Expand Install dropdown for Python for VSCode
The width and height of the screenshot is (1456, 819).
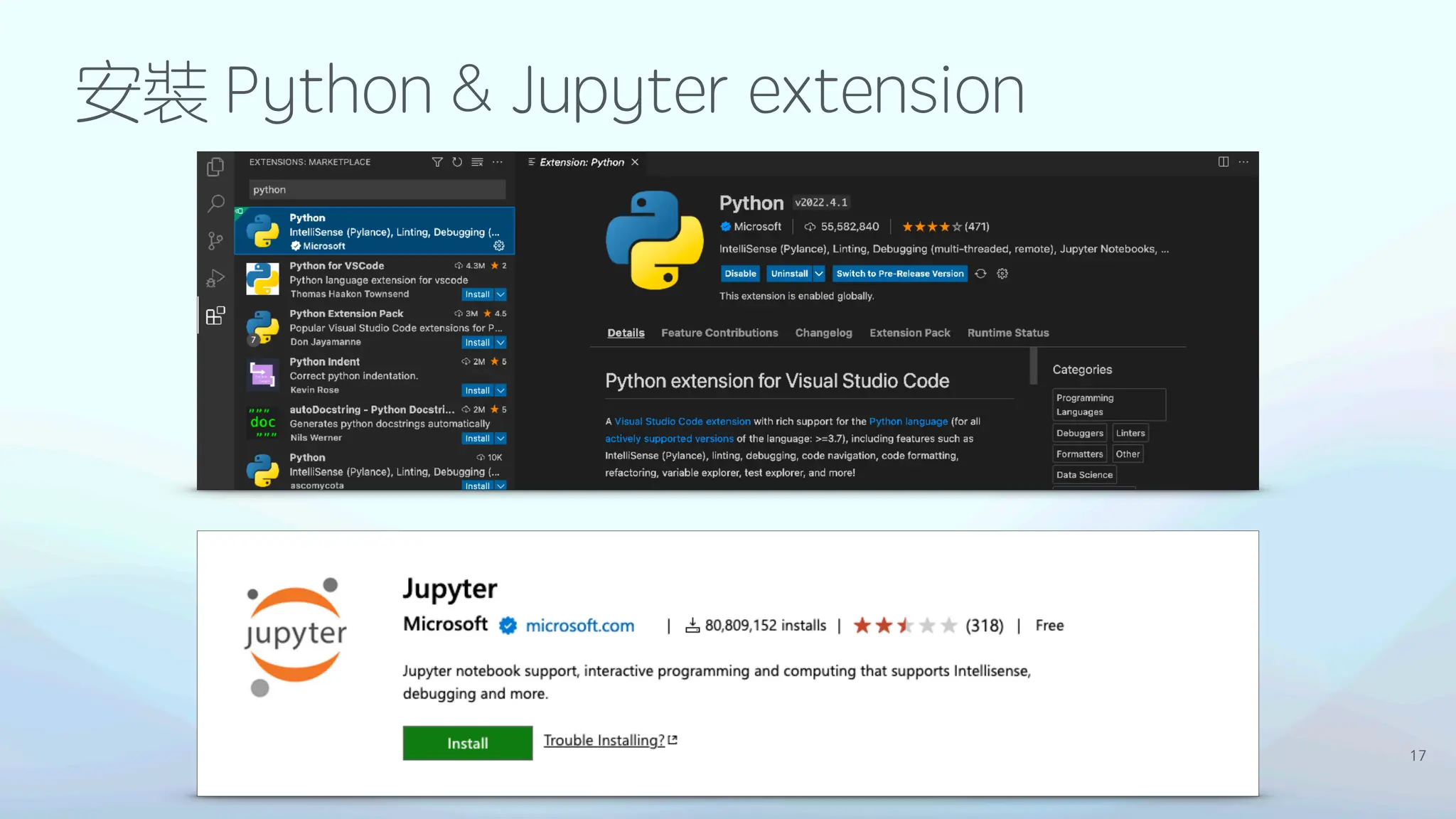pos(500,294)
